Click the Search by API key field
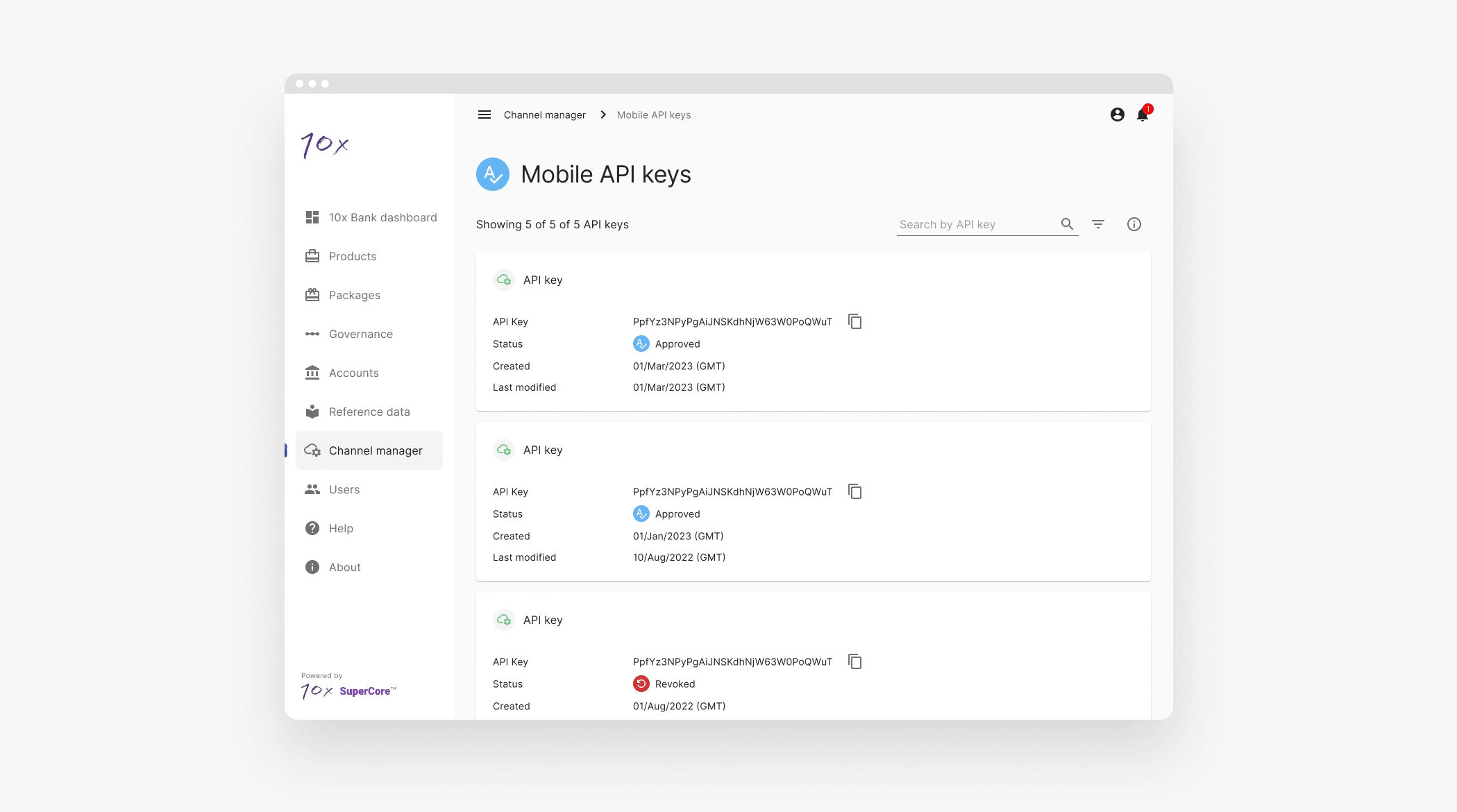This screenshot has width=1457, height=812. click(x=975, y=224)
